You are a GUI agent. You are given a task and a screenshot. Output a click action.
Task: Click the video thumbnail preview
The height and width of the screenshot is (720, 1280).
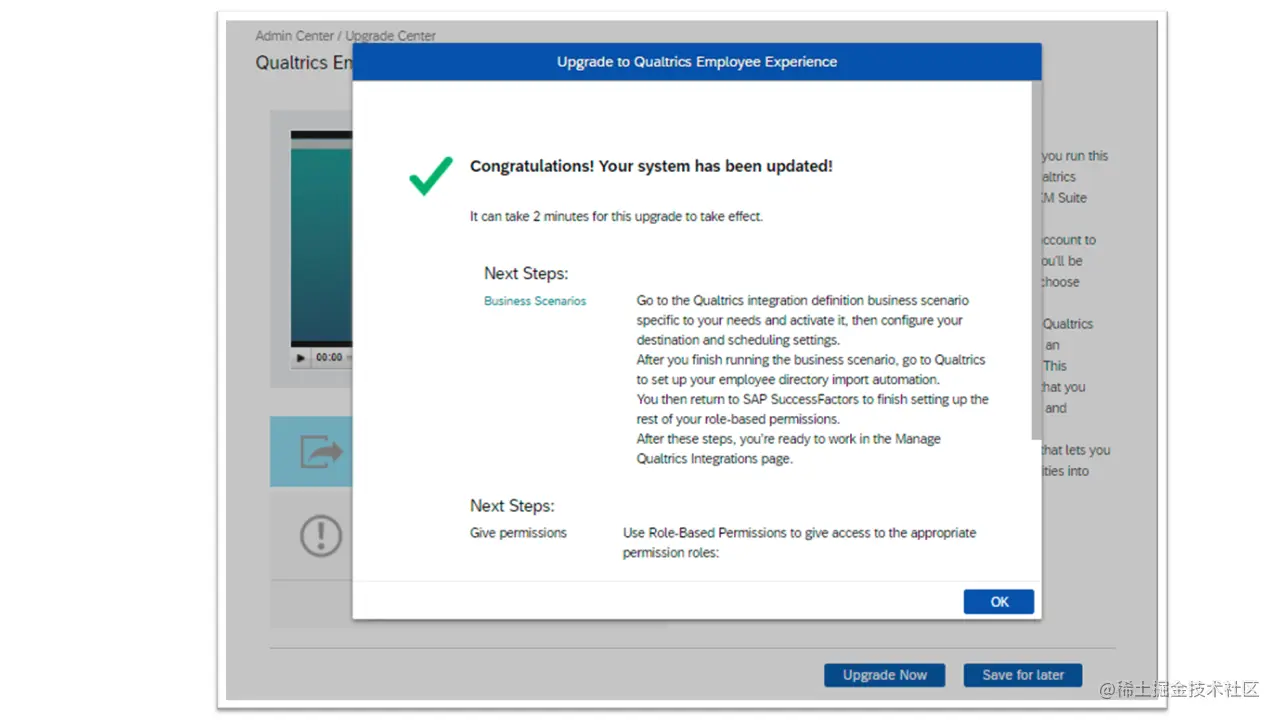[321, 240]
